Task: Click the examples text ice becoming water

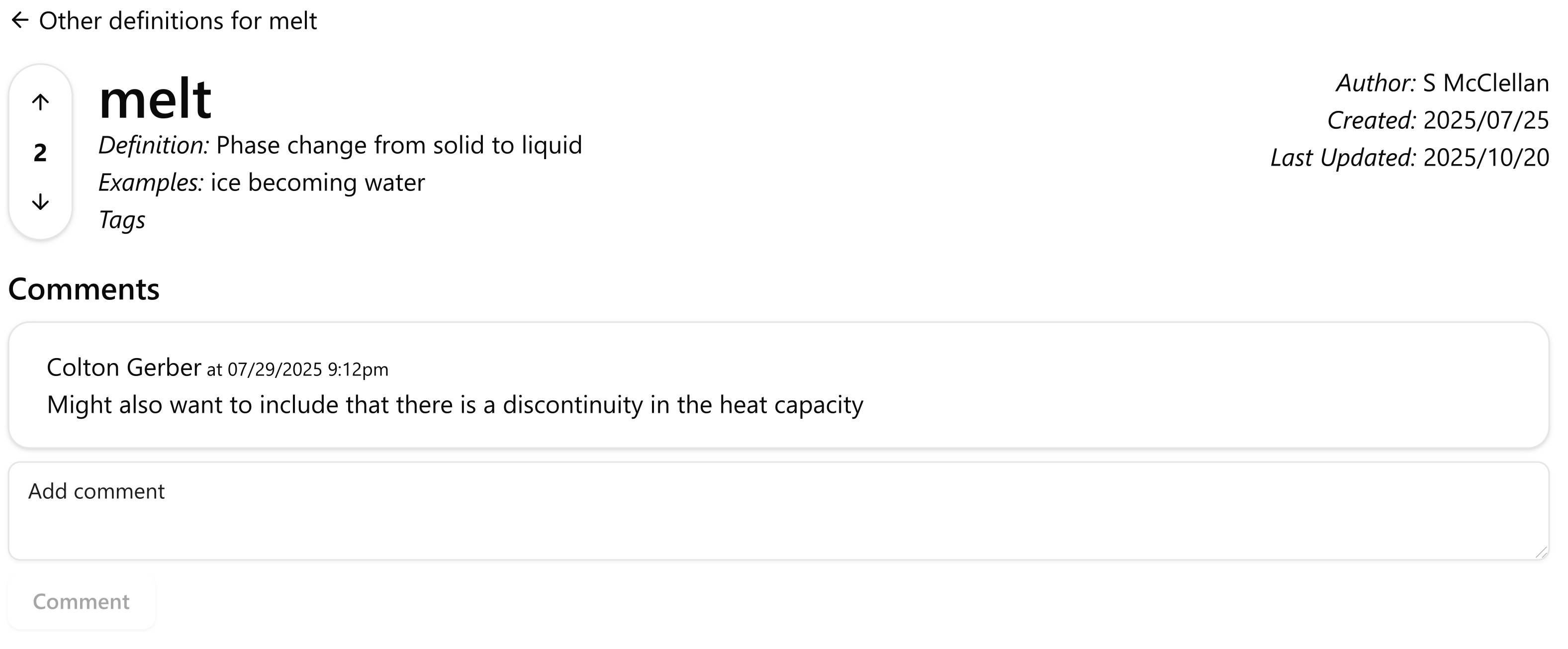Action: pos(317,183)
